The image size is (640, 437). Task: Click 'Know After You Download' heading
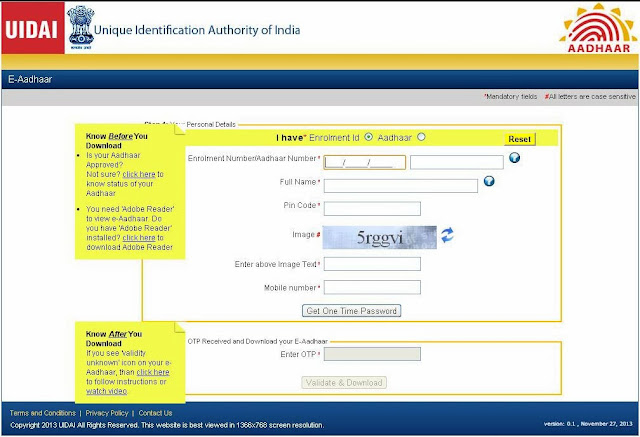[x=114, y=339]
